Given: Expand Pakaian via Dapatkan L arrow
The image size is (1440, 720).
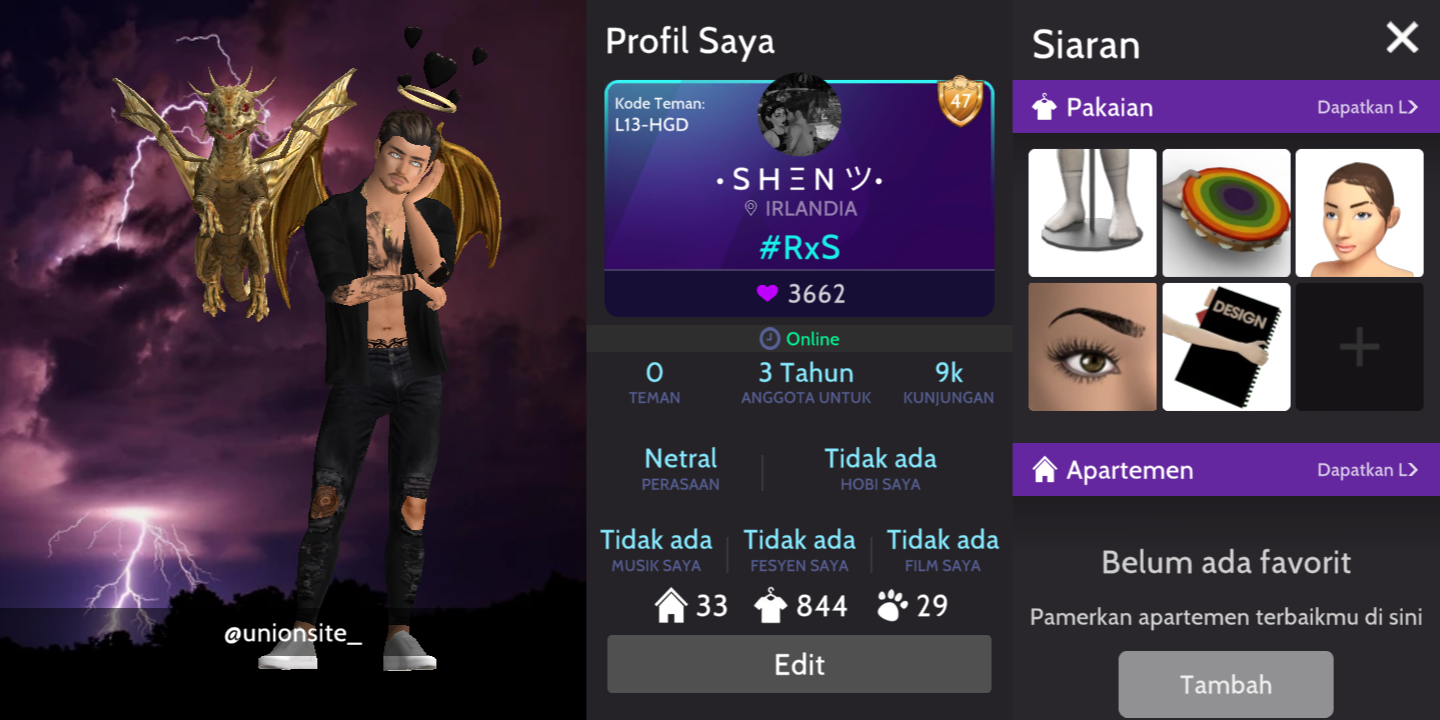Looking at the screenshot, I should click(x=1367, y=107).
